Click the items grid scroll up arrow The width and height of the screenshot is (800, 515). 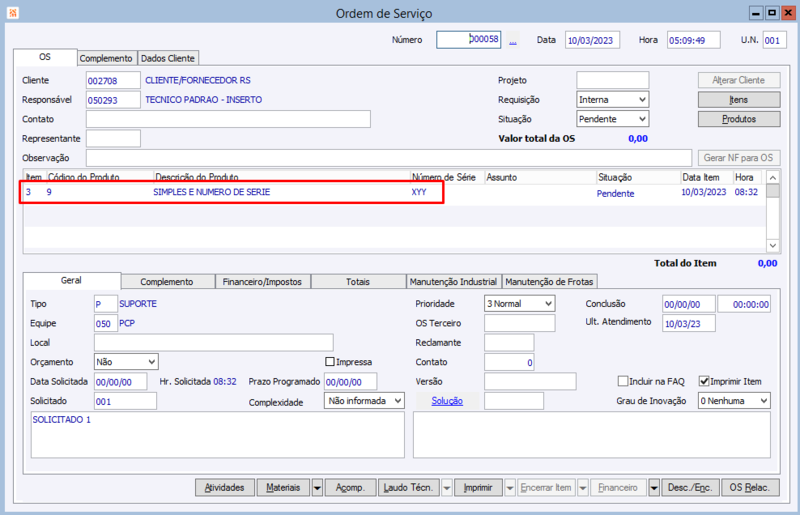coord(773,178)
